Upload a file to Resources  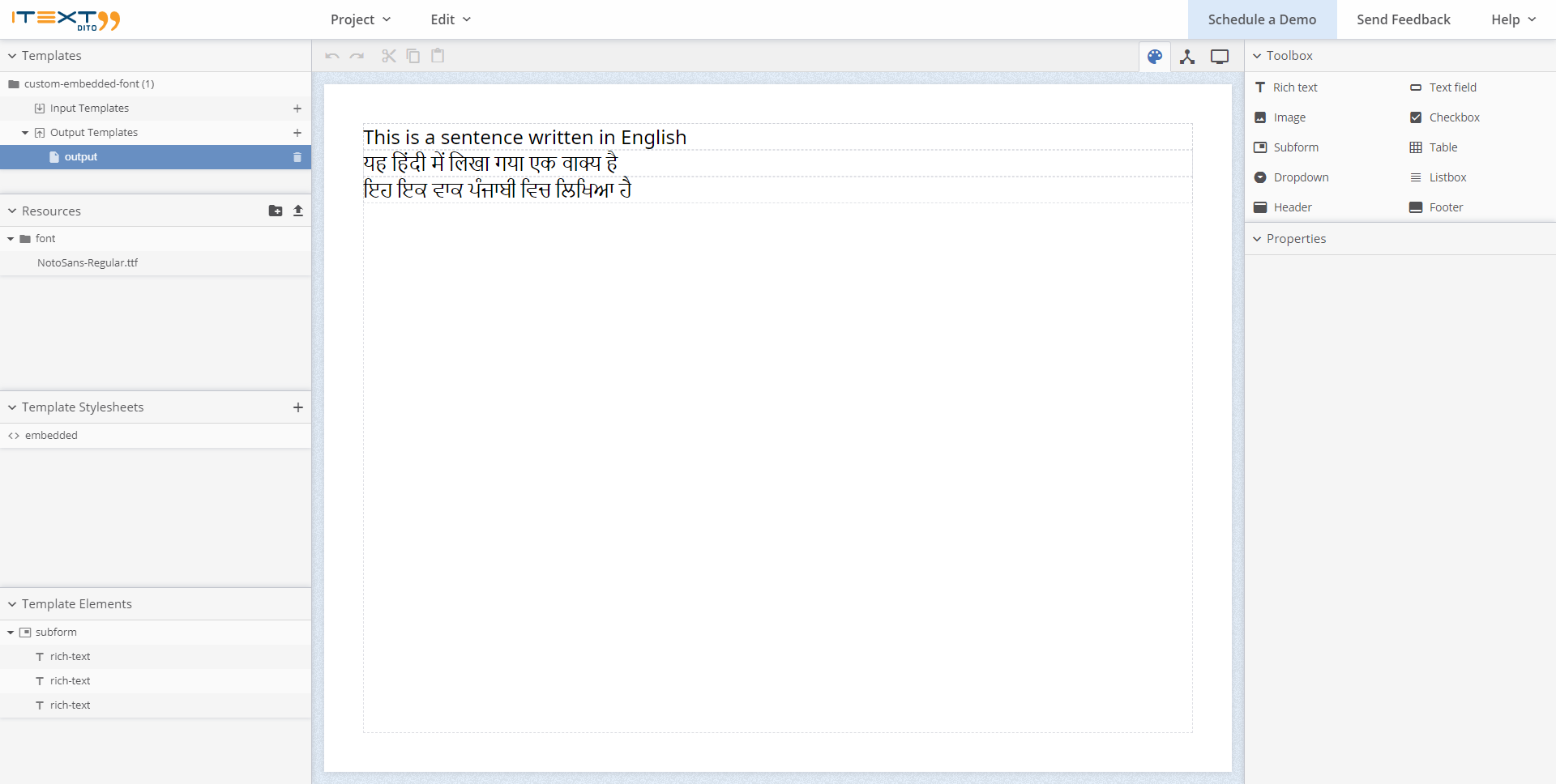click(298, 211)
